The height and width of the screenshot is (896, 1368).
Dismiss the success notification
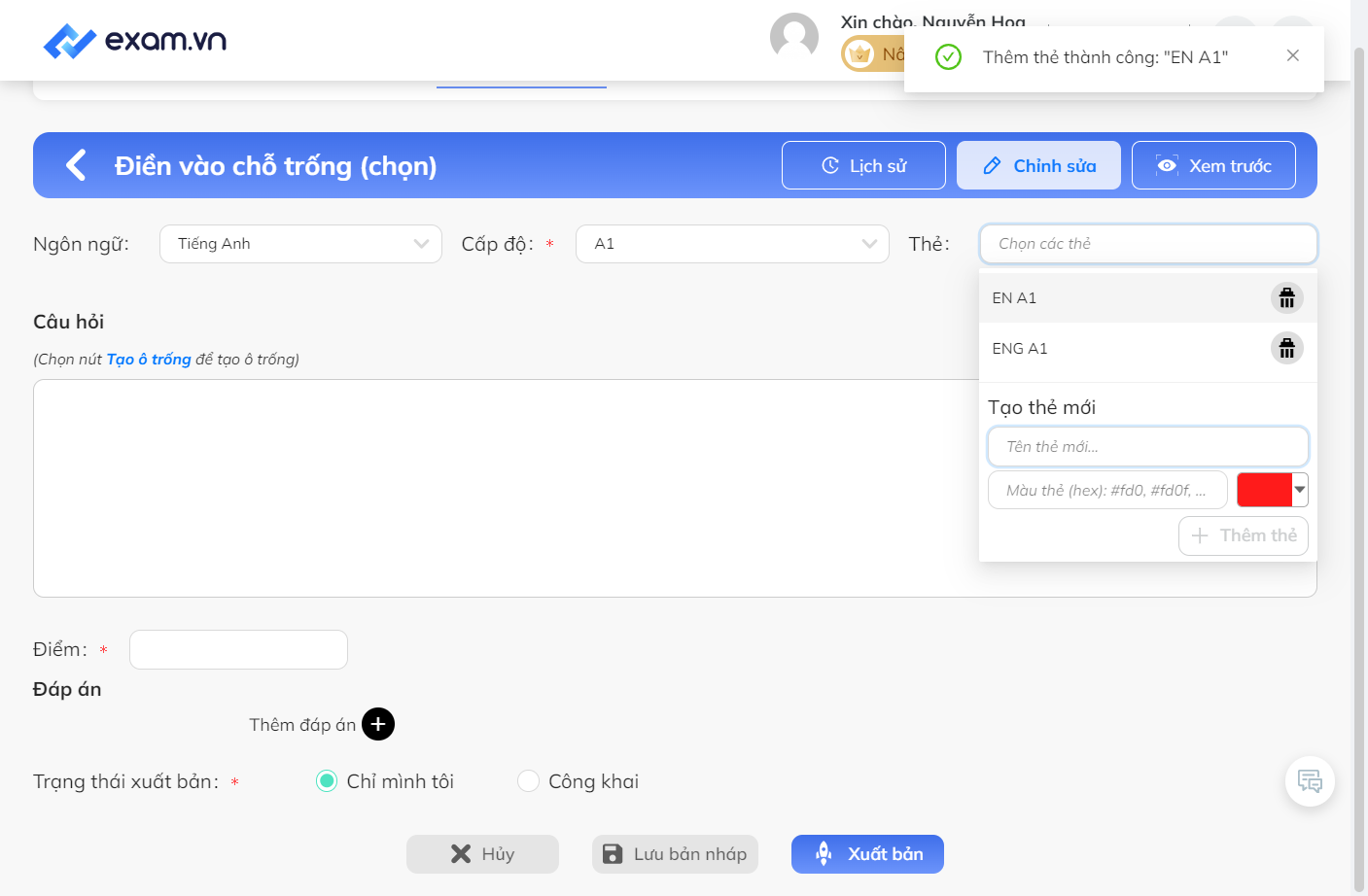[1292, 55]
